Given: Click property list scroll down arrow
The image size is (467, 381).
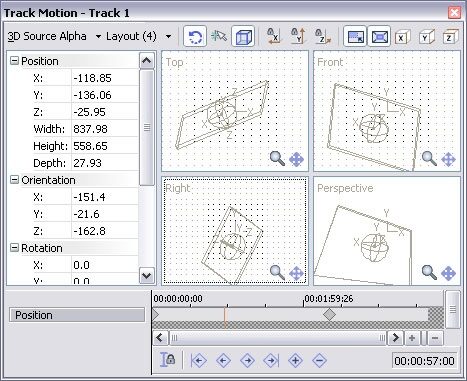Looking at the screenshot, I should point(147,275).
